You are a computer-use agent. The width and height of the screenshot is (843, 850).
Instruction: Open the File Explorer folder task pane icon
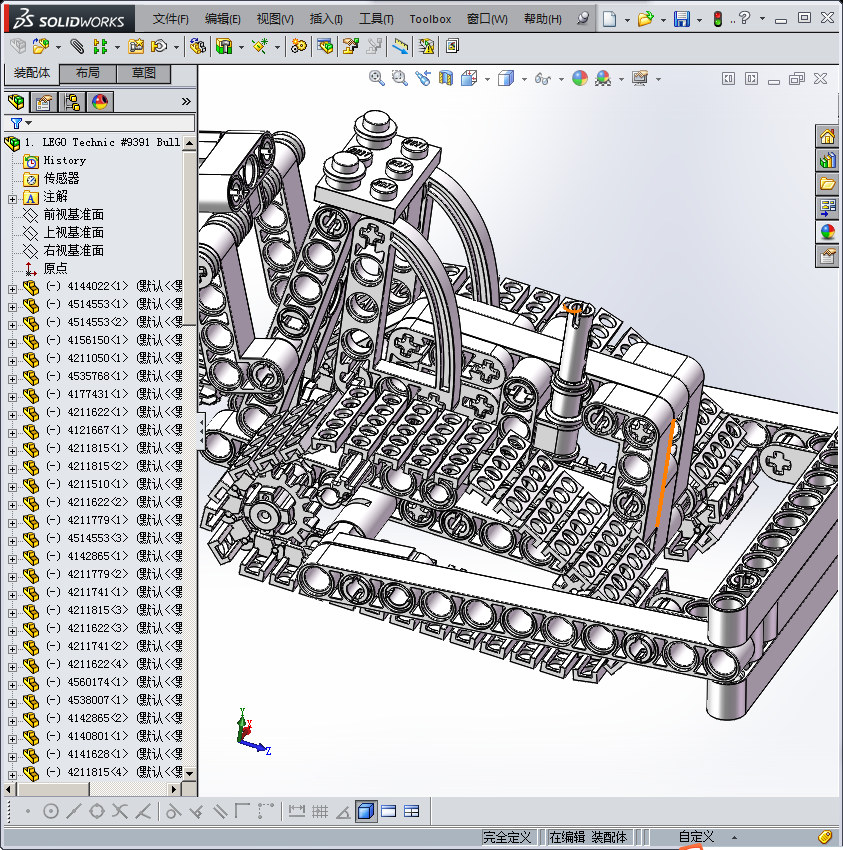point(827,184)
